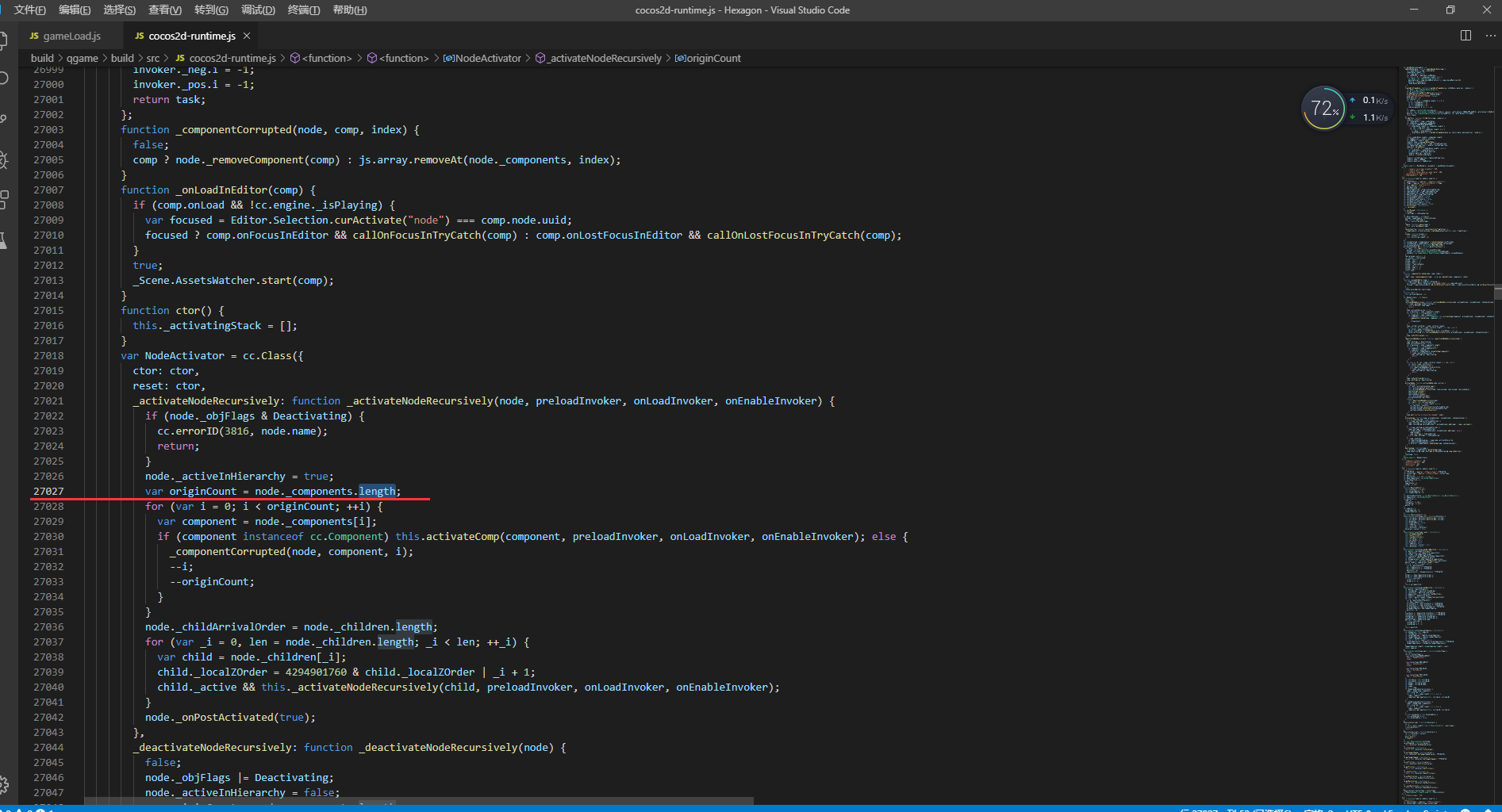Open the src breadcrumb dropdown
This screenshot has width=1502, height=812.
coord(153,58)
